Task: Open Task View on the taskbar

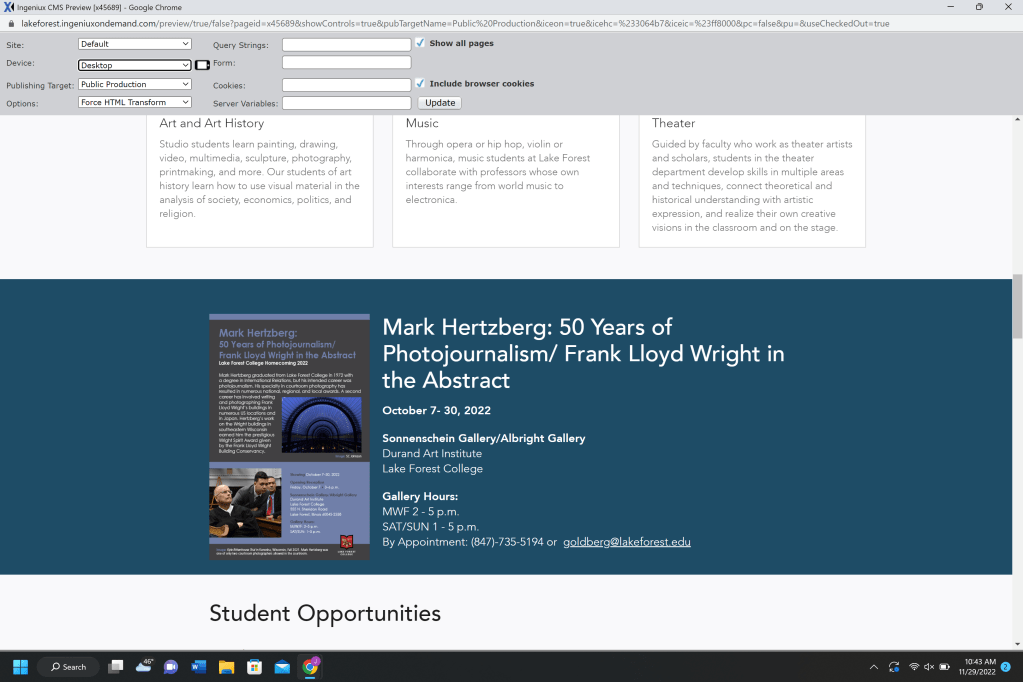Action: 116,666
